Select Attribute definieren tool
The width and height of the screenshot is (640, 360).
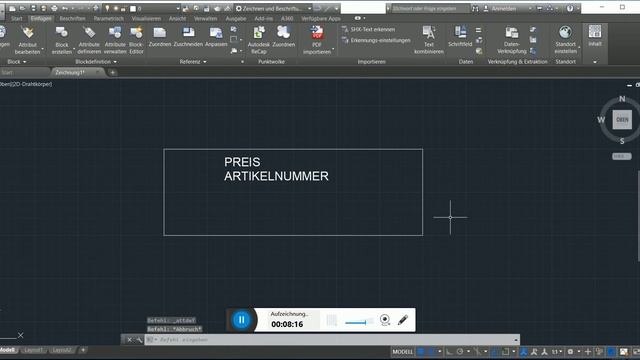tap(89, 40)
